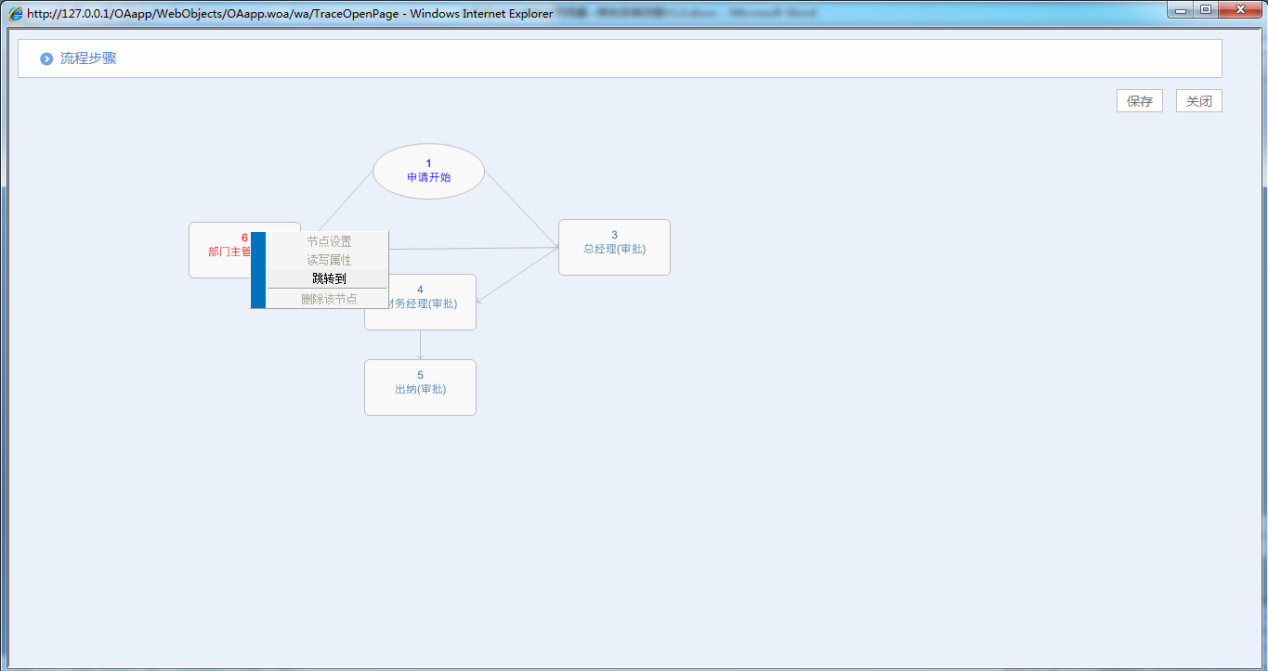Click the round arrow icon beside 流程步骤
1268x671 pixels.
click(46, 59)
